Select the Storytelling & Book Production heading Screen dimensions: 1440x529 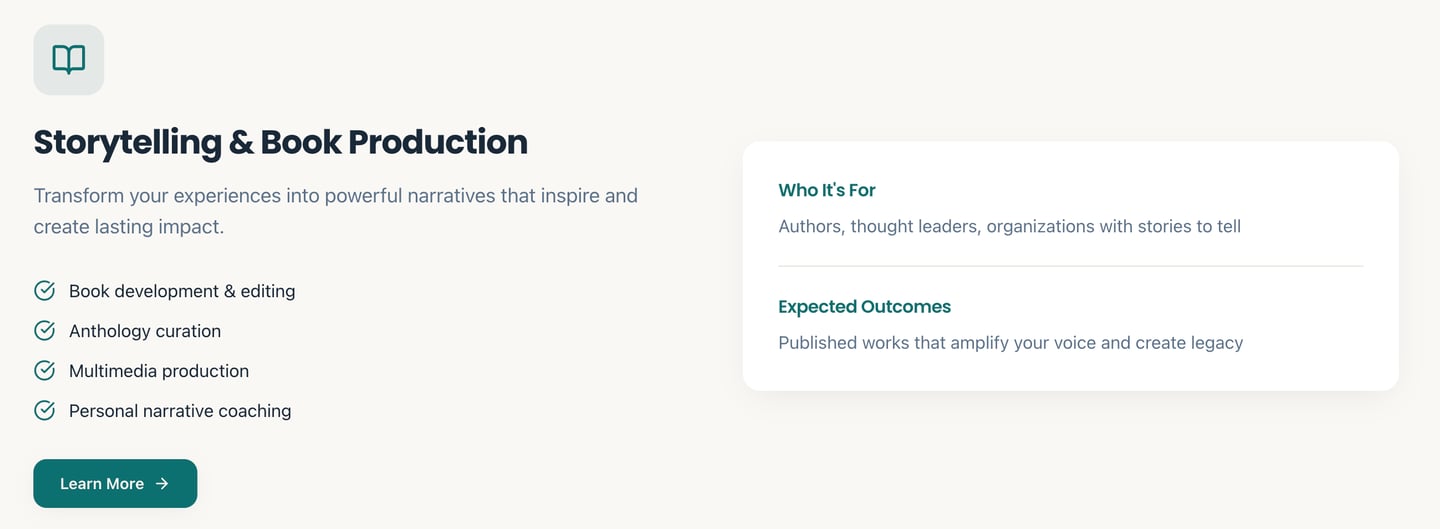[280, 142]
